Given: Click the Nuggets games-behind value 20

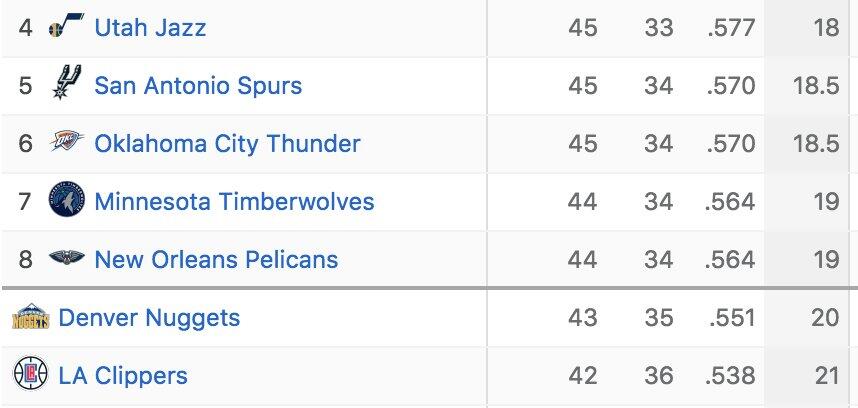Looking at the screenshot, I should [x=825, y=318].
